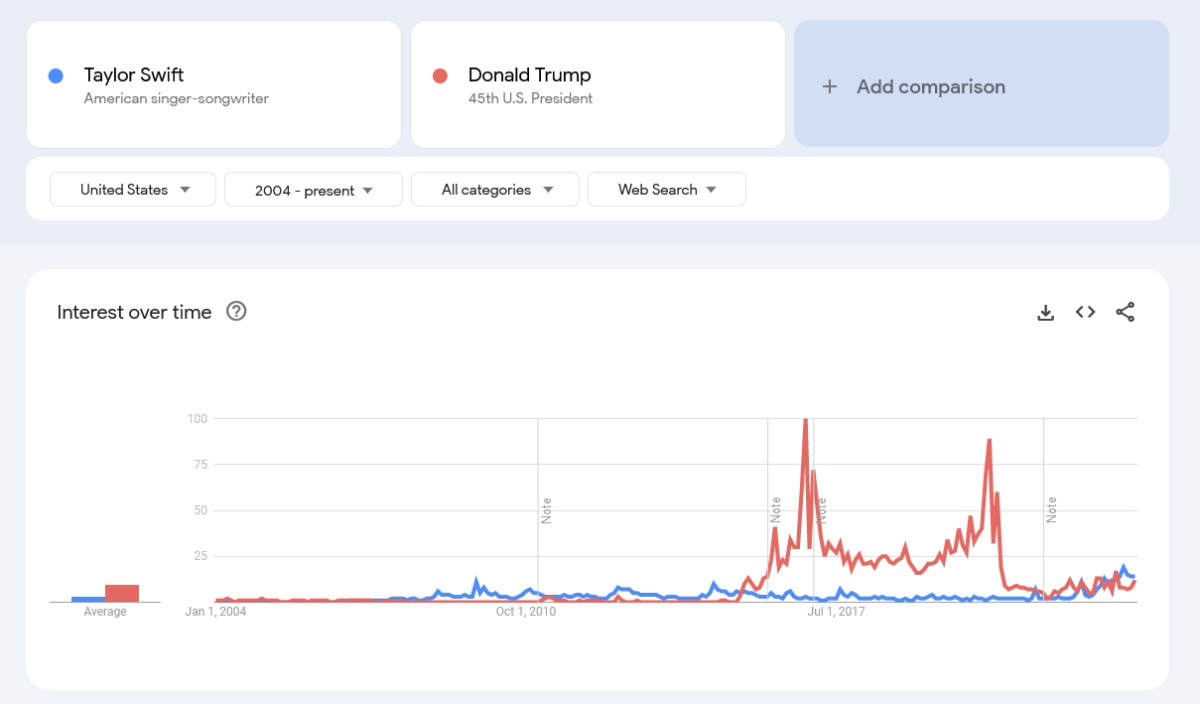Open the embed code for the chart
This screenshot has width=1200, height=704.
pyautogui.click(x=1085, y=312)
